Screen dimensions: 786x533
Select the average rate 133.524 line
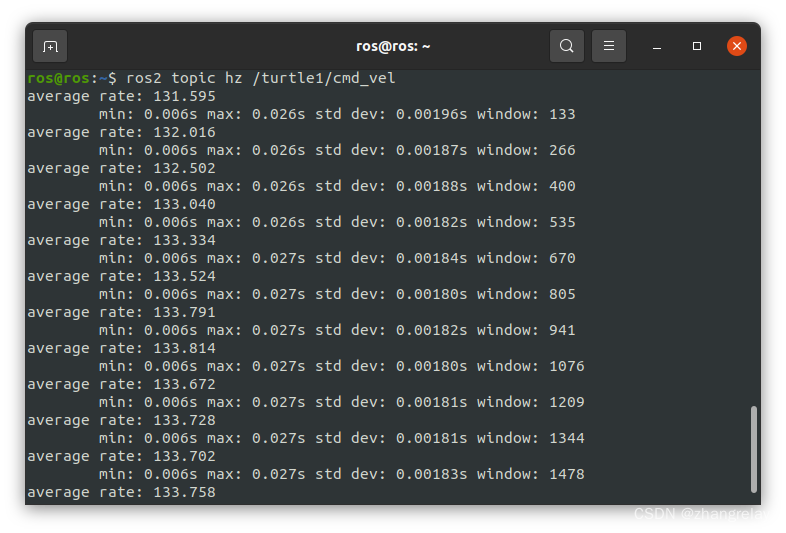[x=121, y=276]
